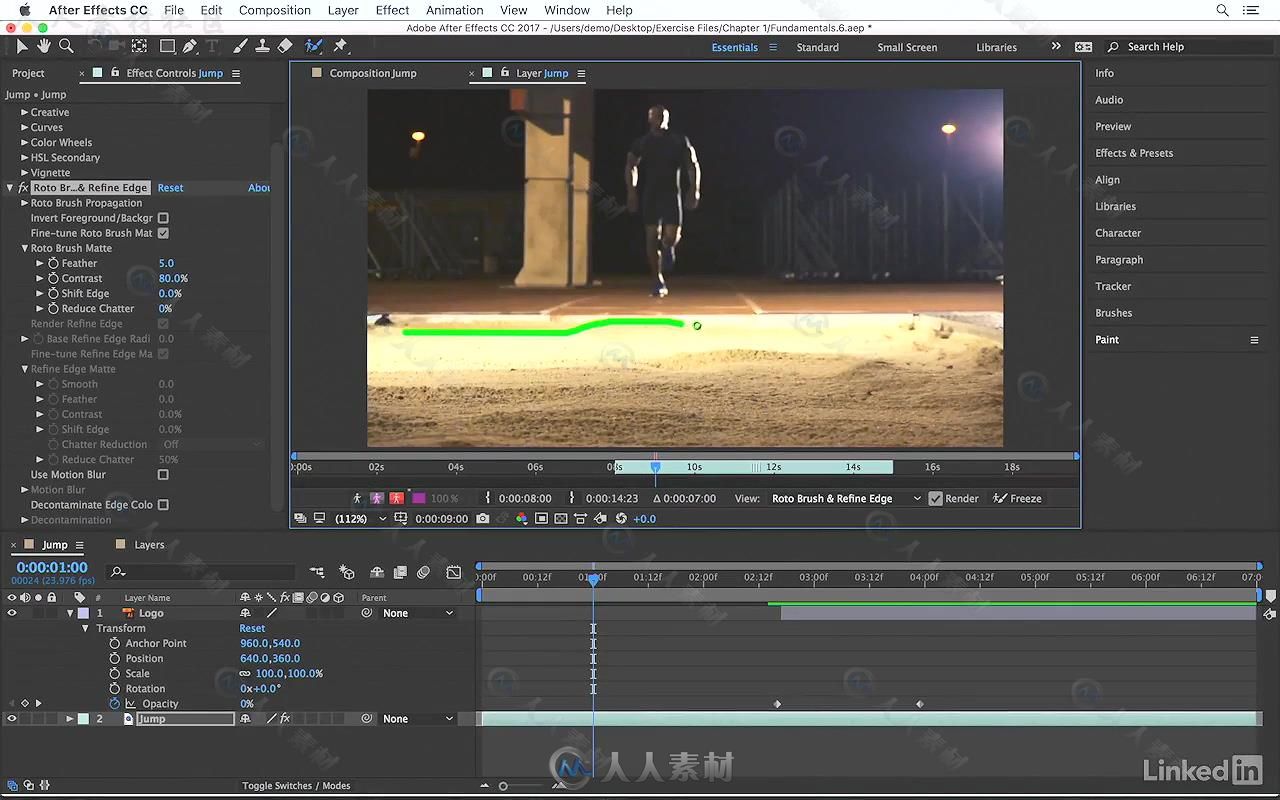Enable Use Motion Blur checkbox

point(163,475)
